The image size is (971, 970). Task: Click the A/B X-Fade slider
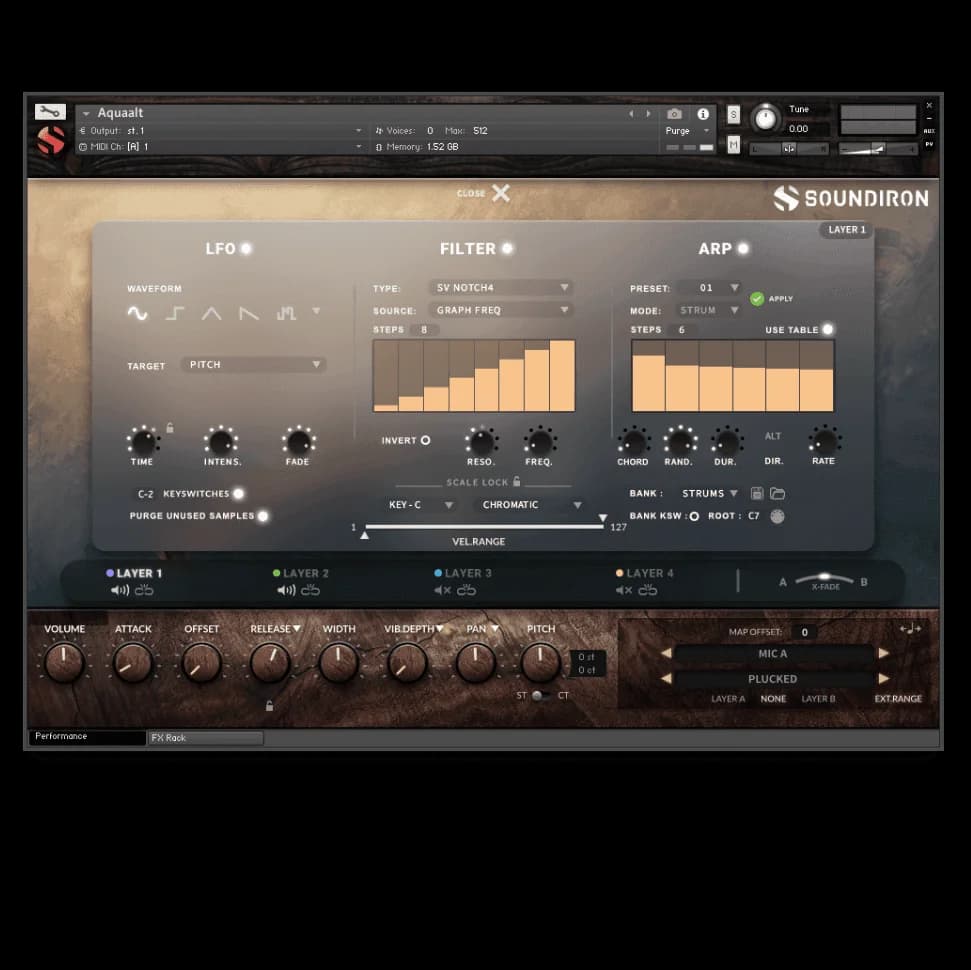click(824, 580)
